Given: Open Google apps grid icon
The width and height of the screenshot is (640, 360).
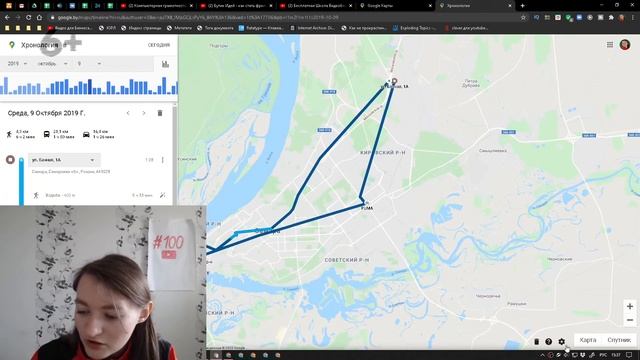Looking at the screenshot, I should pyautogui.click(x=610, y=45).
